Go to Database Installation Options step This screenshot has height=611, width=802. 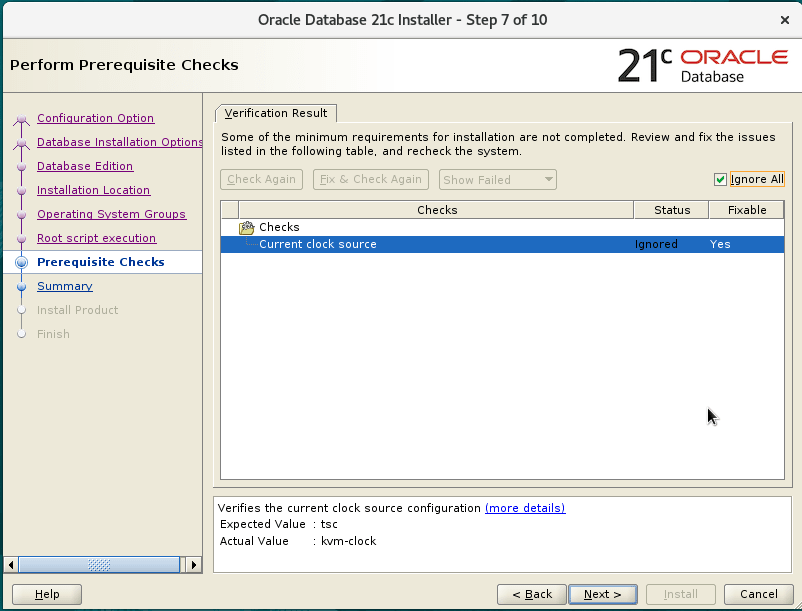click(120, 142)
